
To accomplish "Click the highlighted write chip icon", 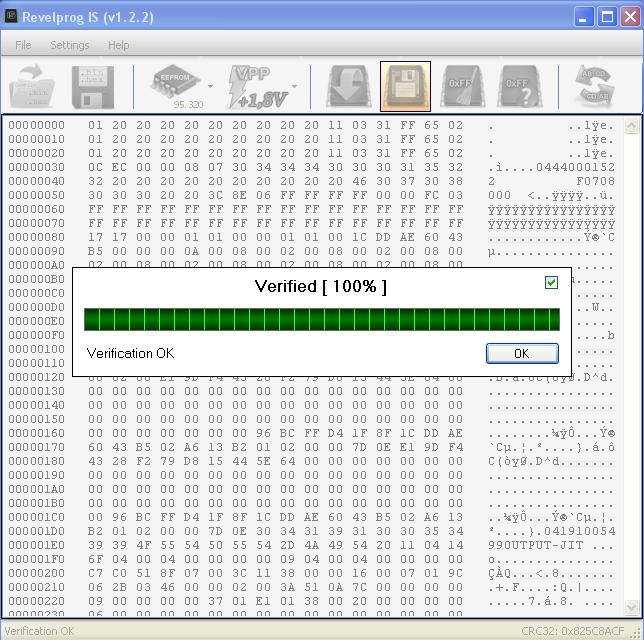I will [x=405, y=86].
